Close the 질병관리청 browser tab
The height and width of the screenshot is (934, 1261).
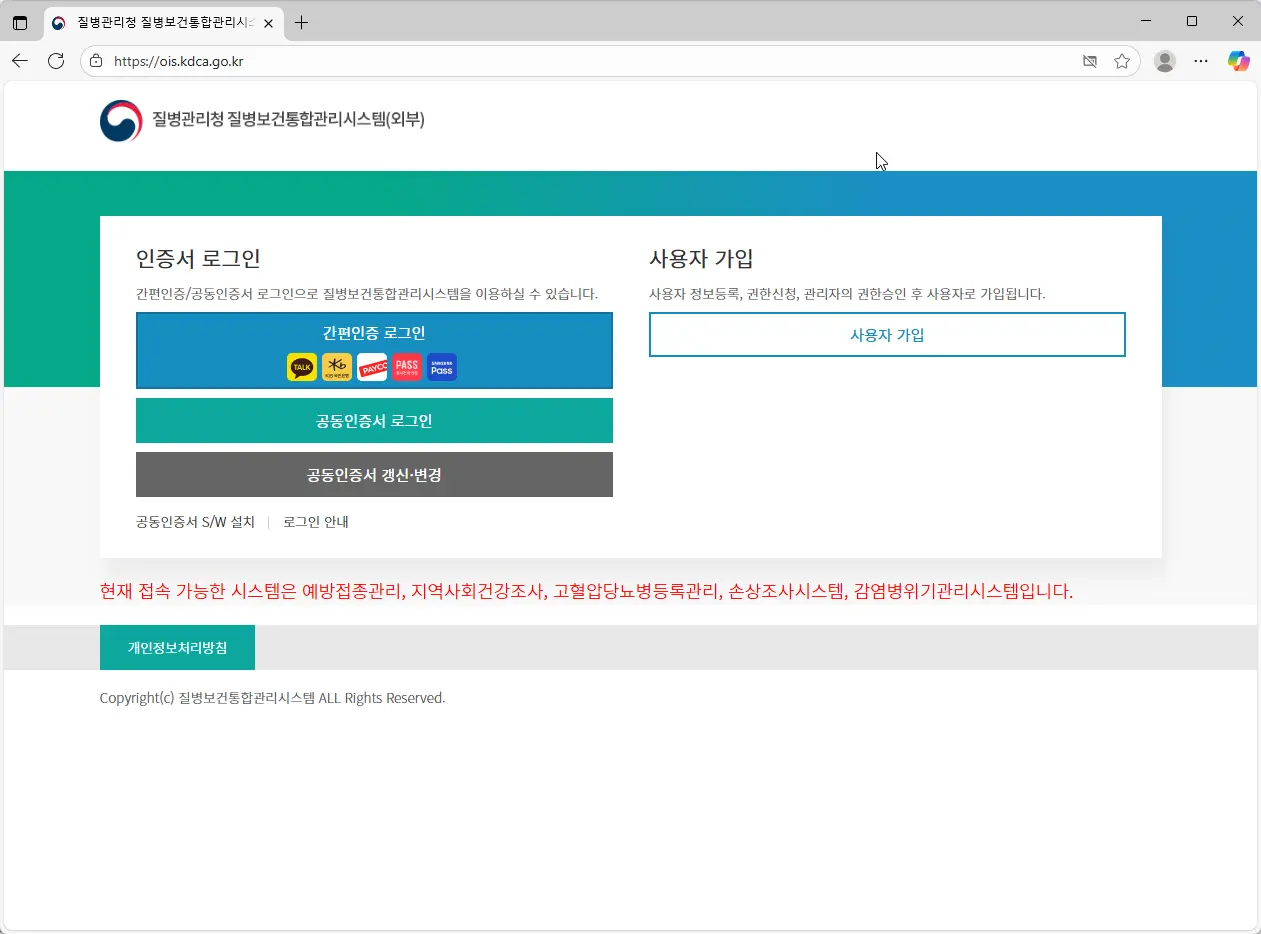tap(268, 22)
